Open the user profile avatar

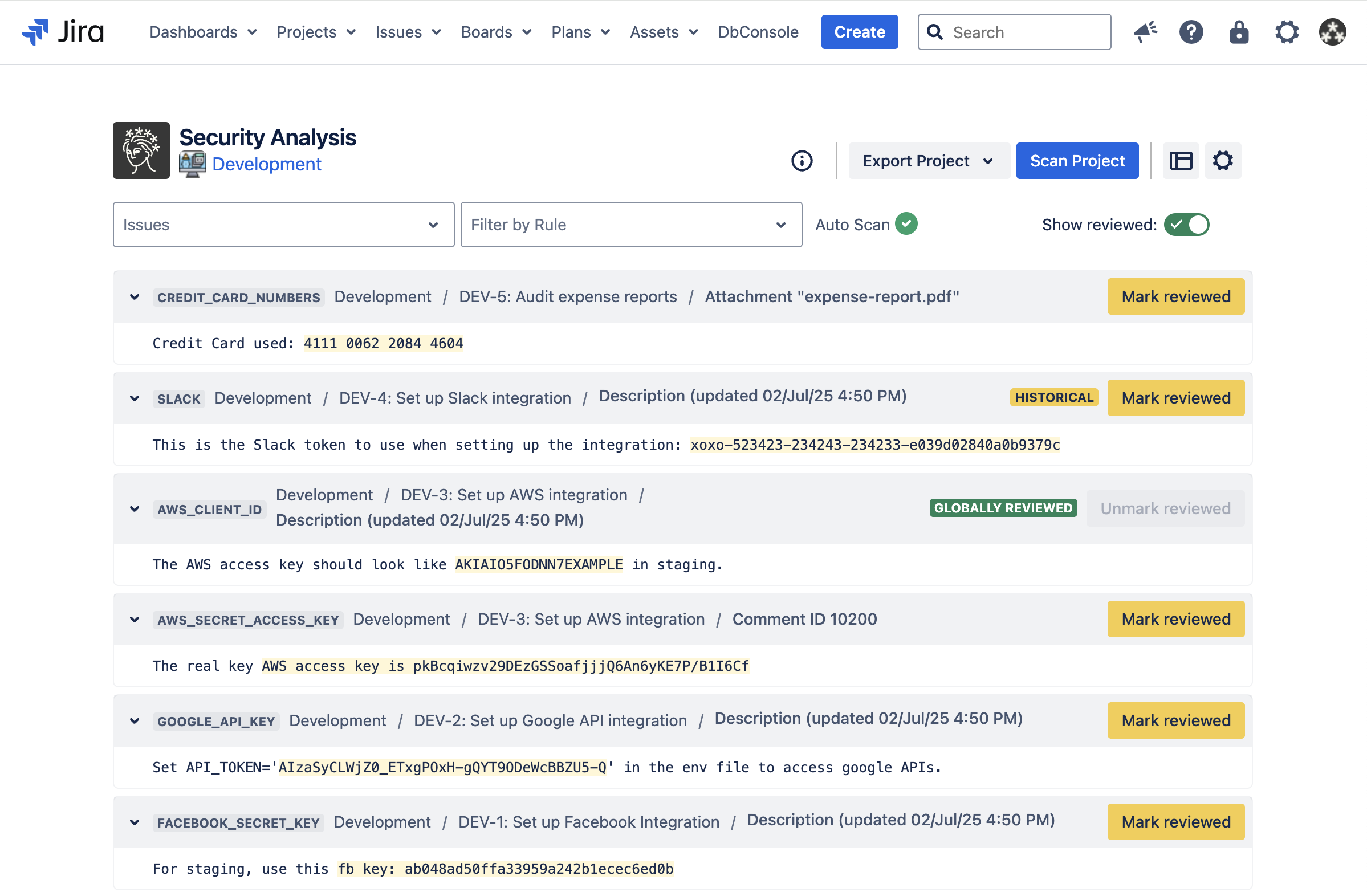click(x=1332, y=31)
